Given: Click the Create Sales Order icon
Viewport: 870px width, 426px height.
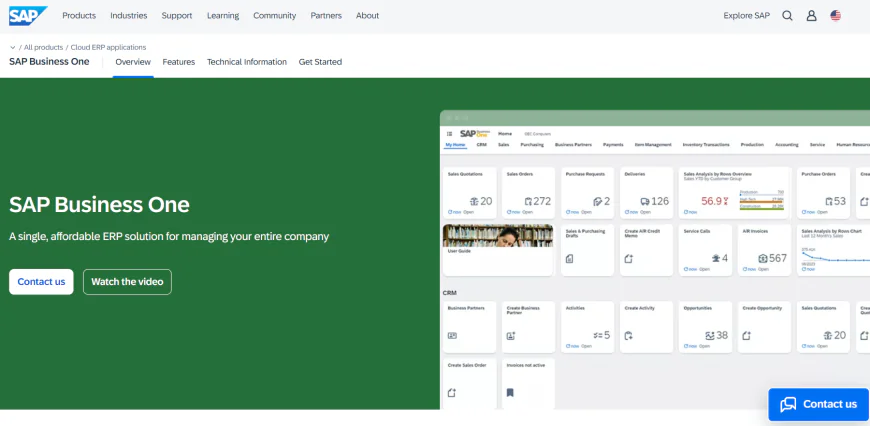Looking at the screenshot, I should (452, 393).
